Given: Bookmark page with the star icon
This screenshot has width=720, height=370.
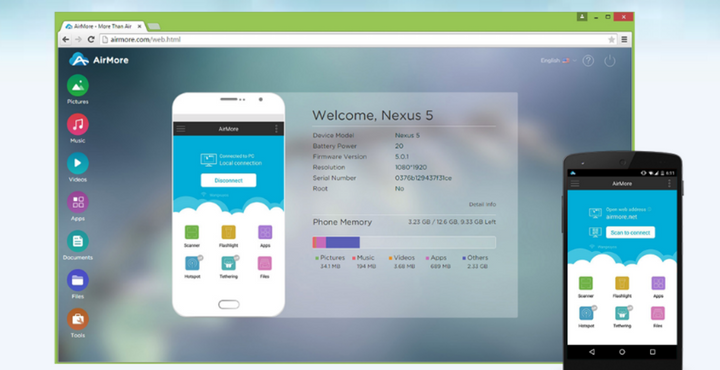Looking at the screenshot, I should pos(611,39).
